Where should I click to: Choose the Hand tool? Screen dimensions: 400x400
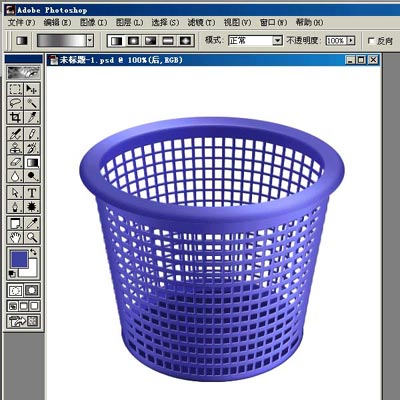(15, 237)
